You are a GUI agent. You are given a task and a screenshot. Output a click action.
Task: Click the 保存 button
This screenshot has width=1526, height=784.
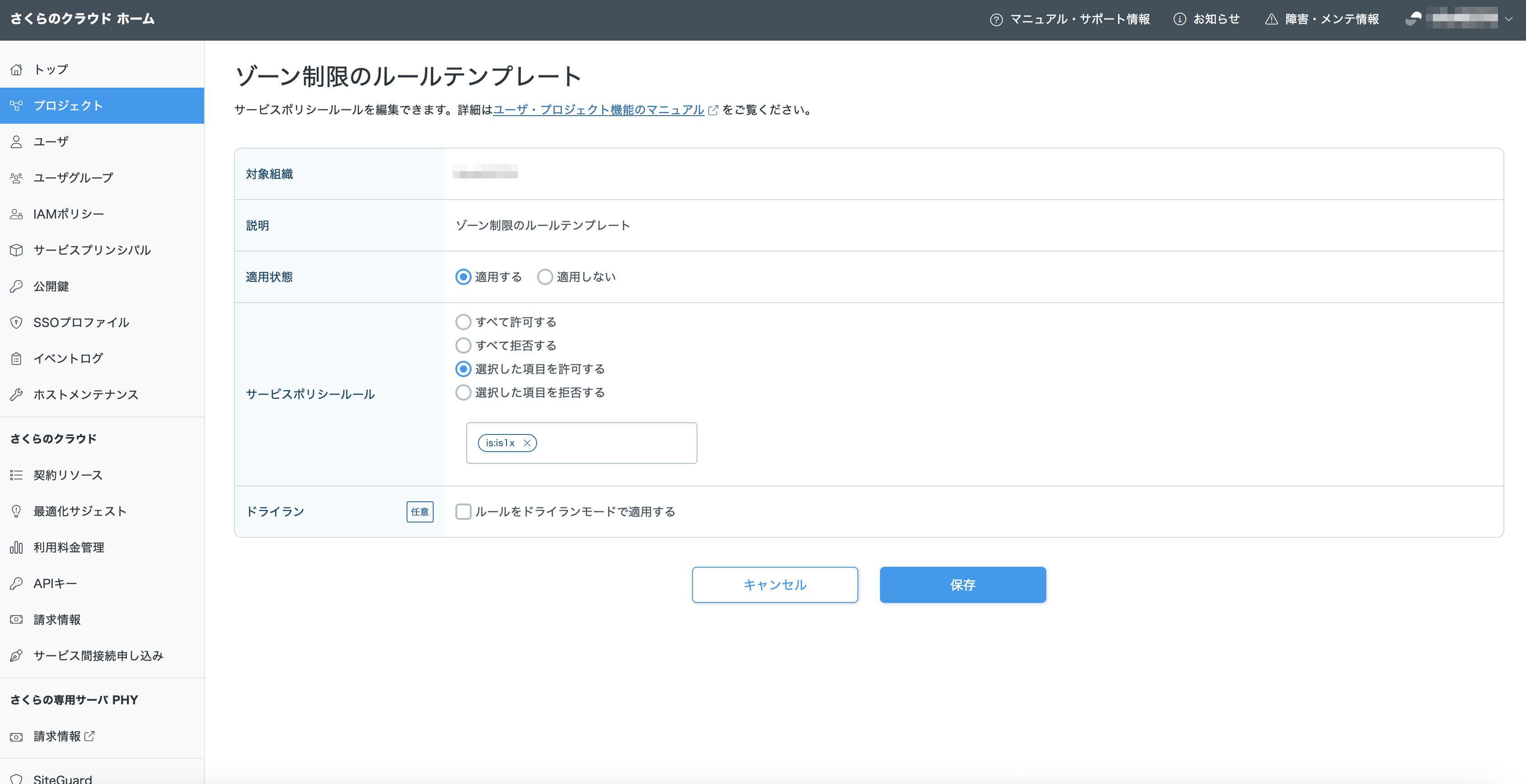(963, 585)
